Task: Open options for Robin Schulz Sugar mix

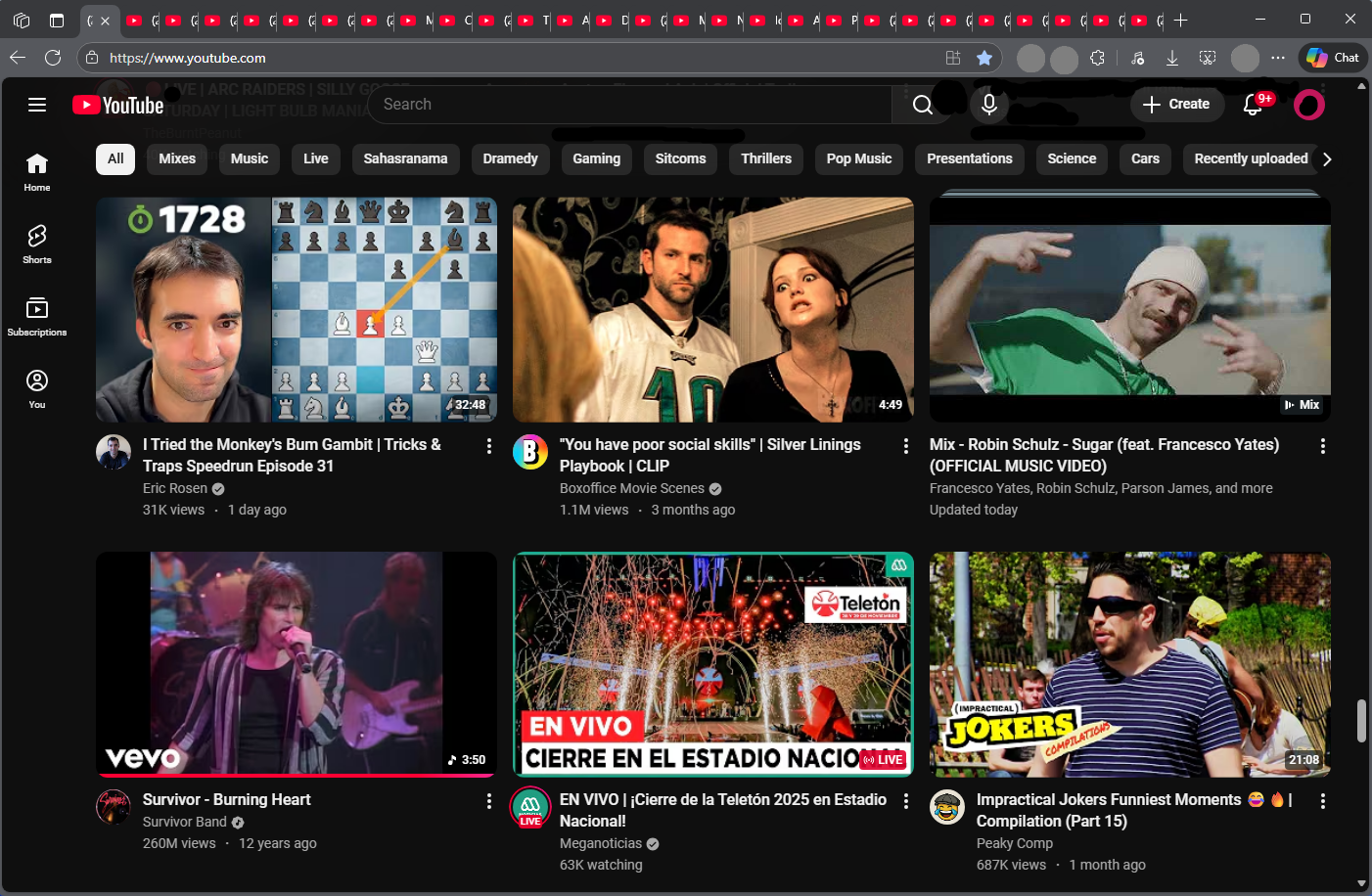Action: (x=1323, y=446)
